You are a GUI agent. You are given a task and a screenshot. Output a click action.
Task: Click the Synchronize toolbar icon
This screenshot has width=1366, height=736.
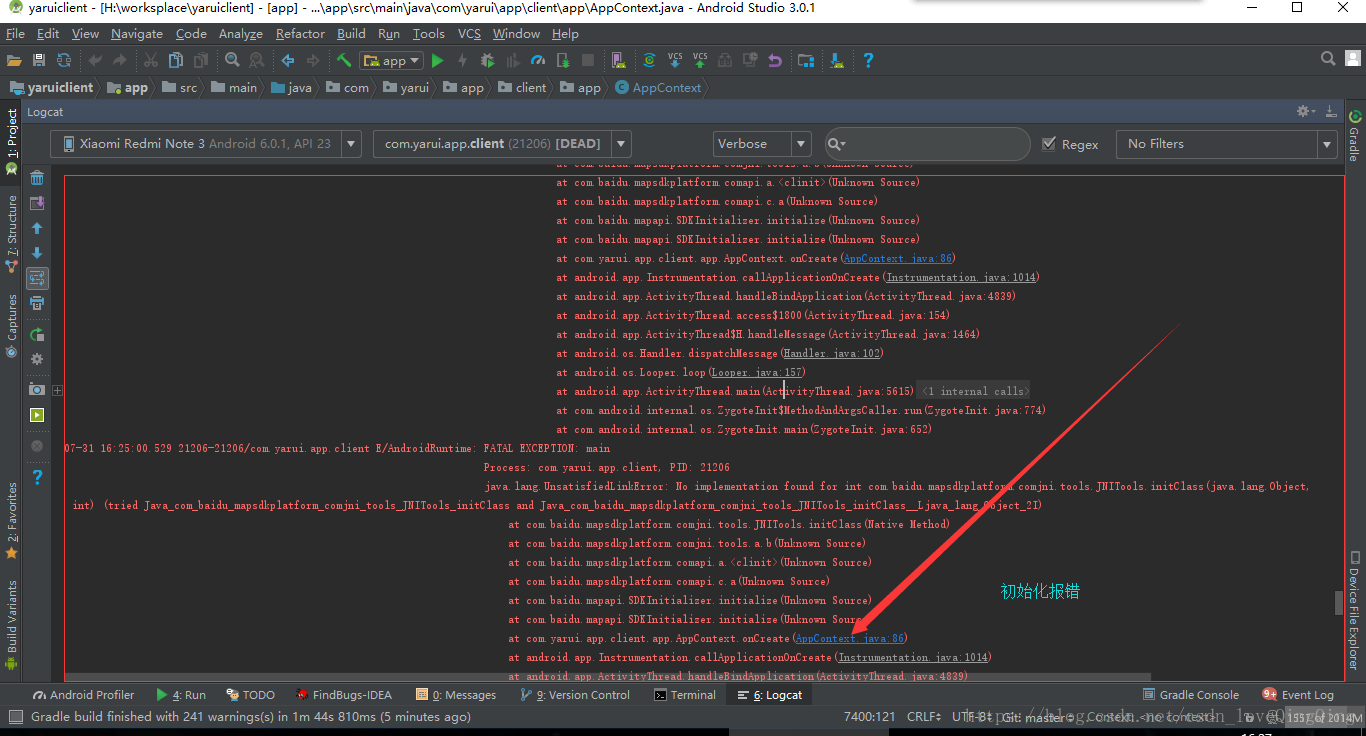click(64, 60)
